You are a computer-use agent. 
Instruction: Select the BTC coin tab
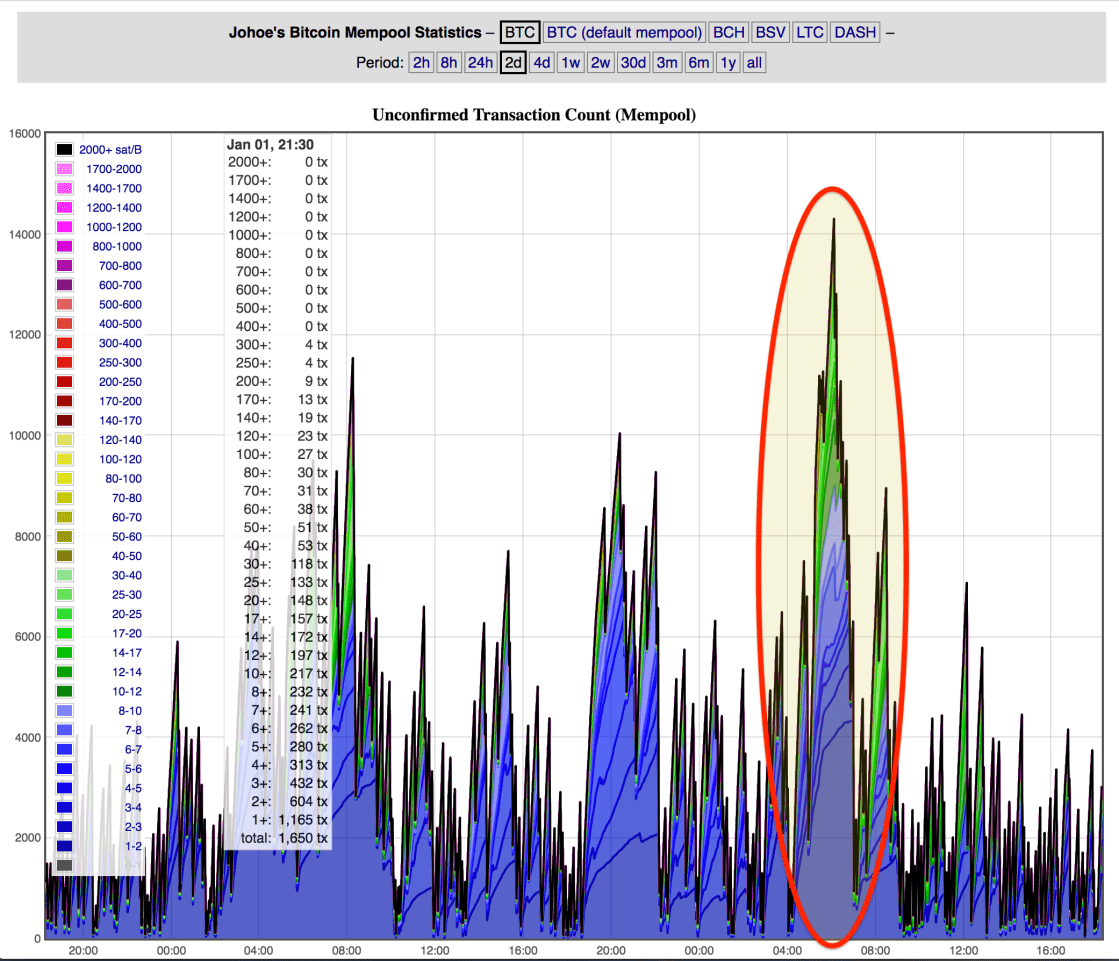click(520, 32)
